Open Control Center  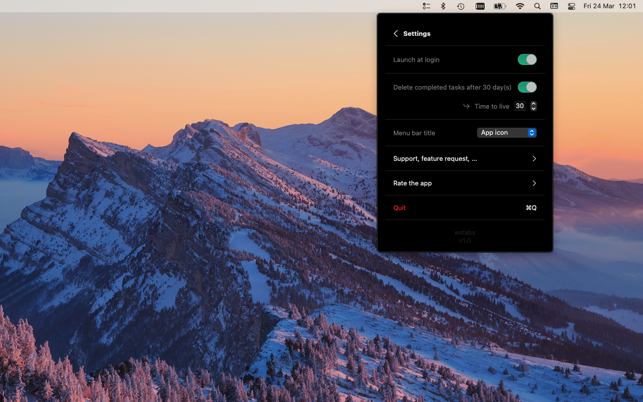(x=571, y=6)
